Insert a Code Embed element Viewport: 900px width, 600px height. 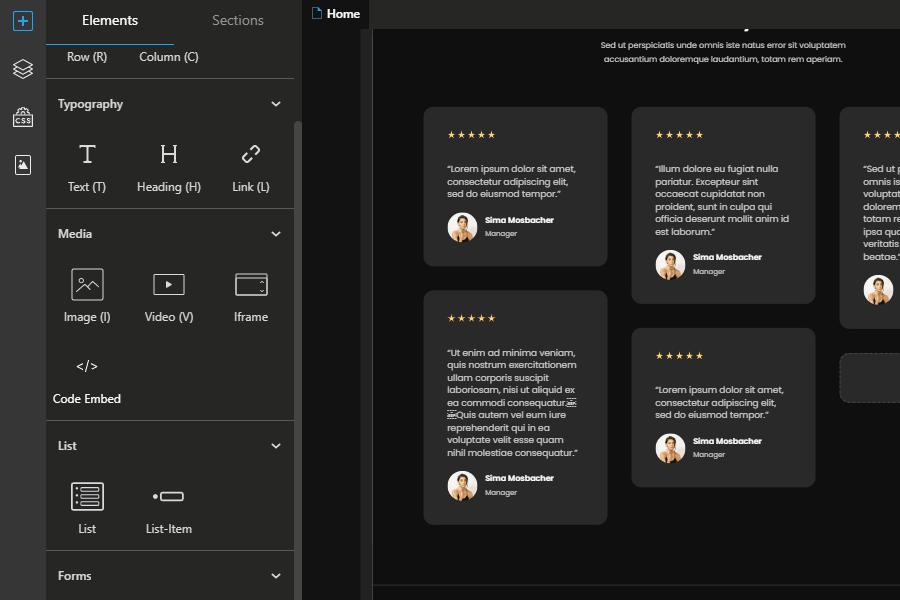tap(87, 376)
